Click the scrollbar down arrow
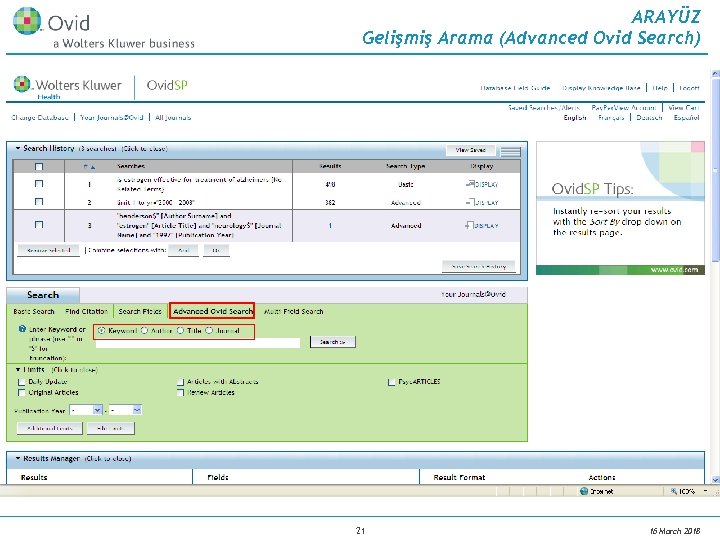 point(715,480)
